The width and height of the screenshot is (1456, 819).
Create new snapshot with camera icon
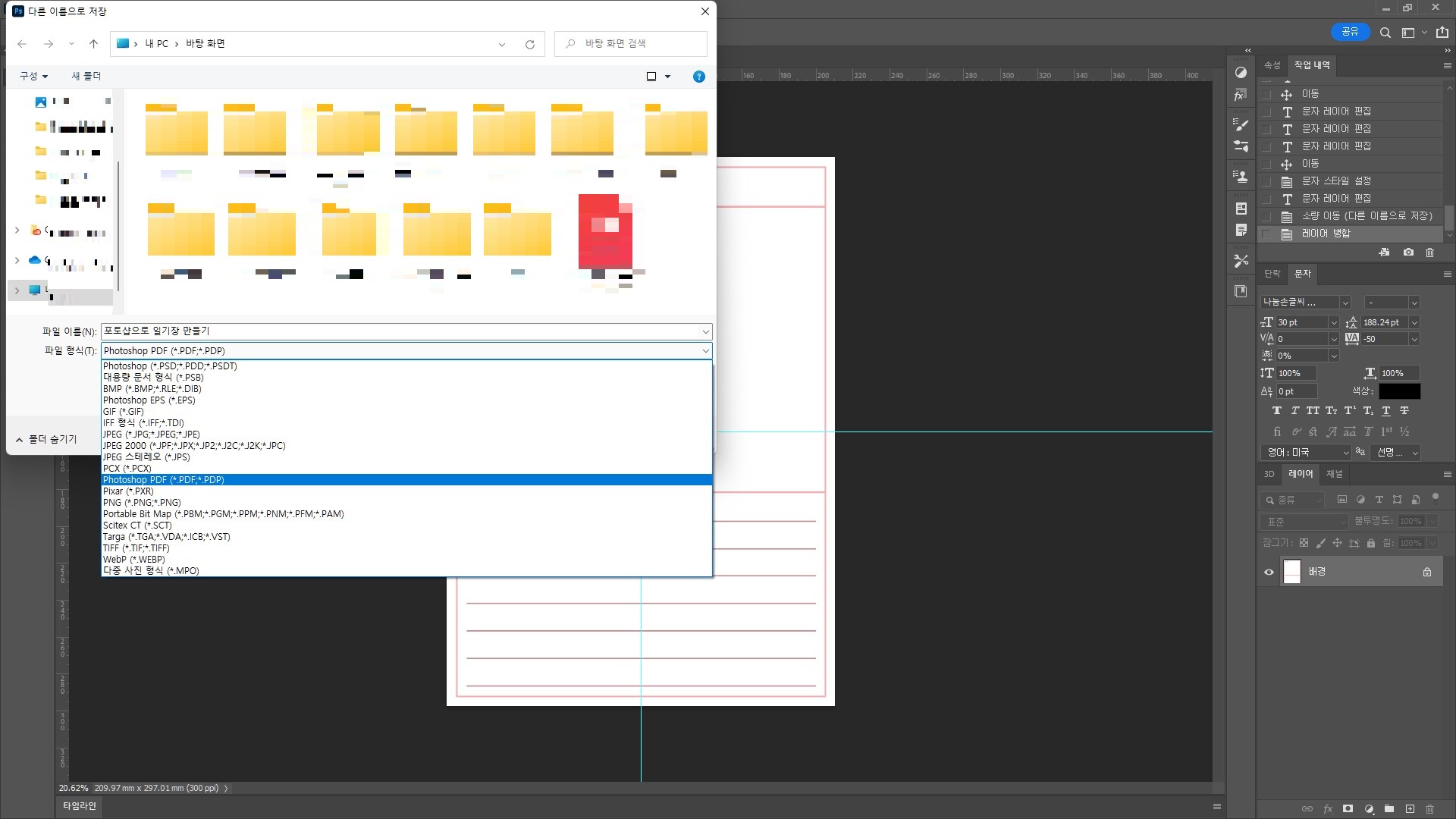coord(1408,253)
